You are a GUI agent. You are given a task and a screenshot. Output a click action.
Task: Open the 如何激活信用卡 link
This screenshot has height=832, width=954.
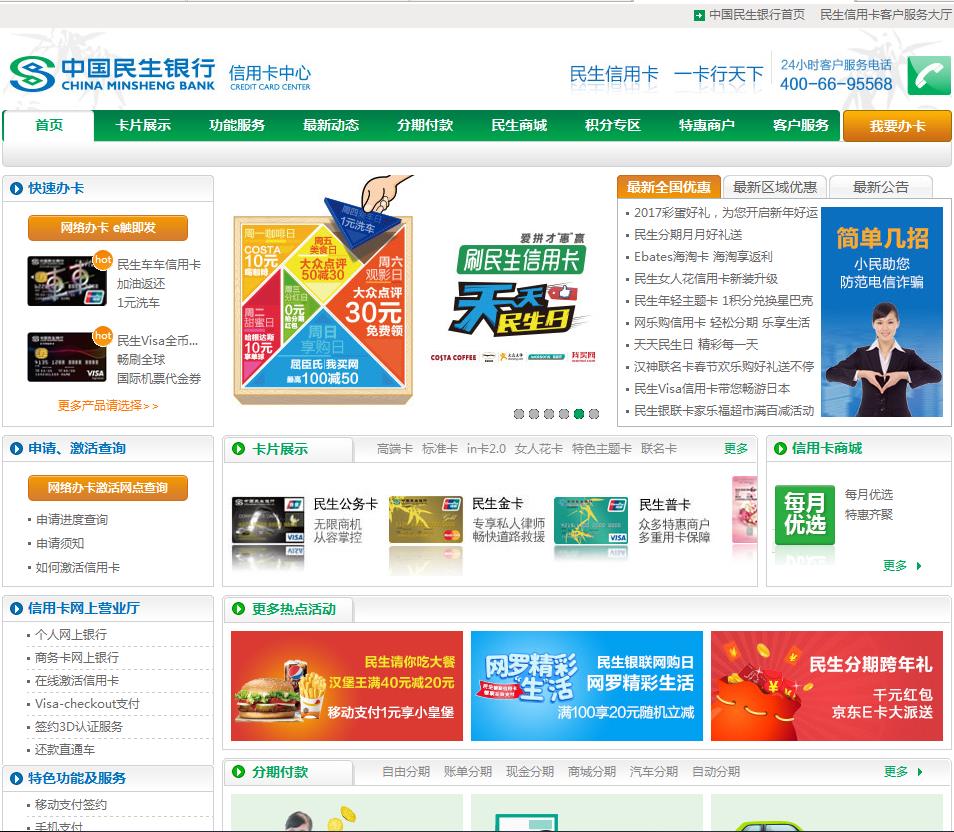(x=77, y=568)
